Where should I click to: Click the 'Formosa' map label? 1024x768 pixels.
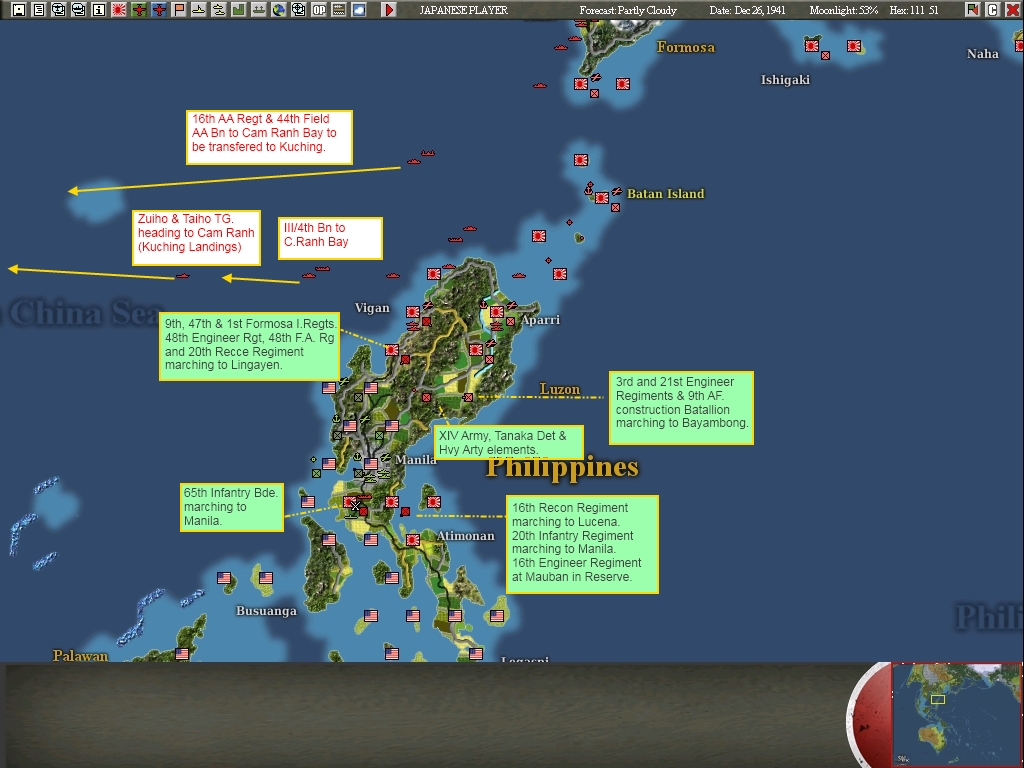686,47
